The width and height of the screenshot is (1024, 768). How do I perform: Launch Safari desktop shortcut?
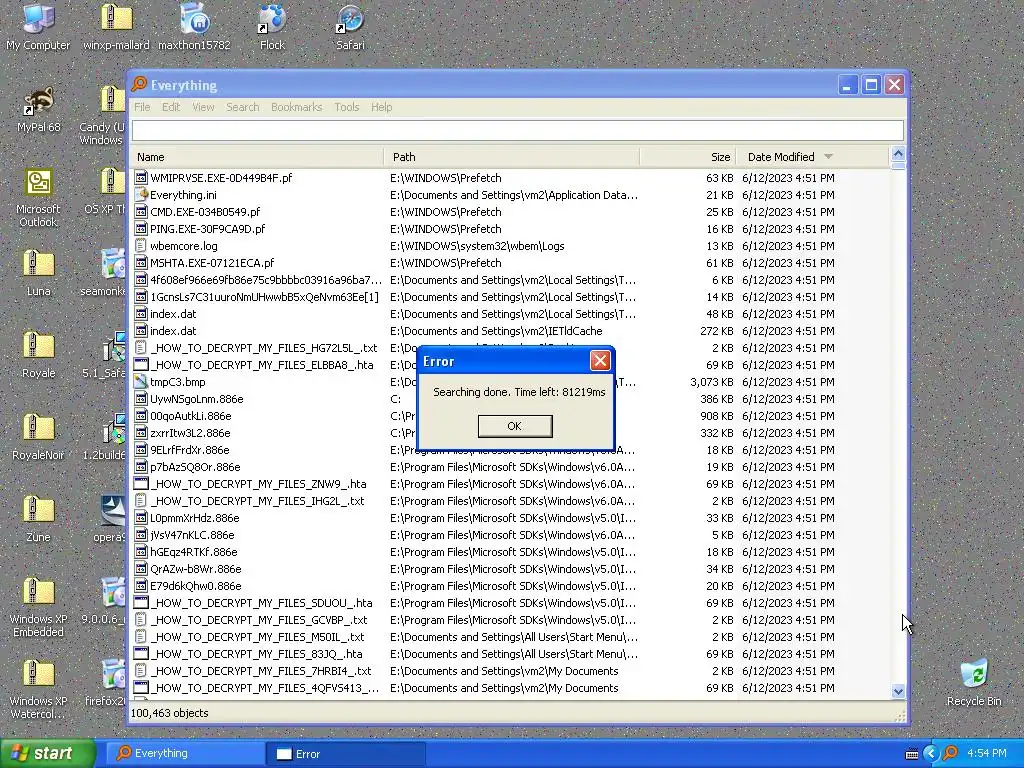(350, 26)
